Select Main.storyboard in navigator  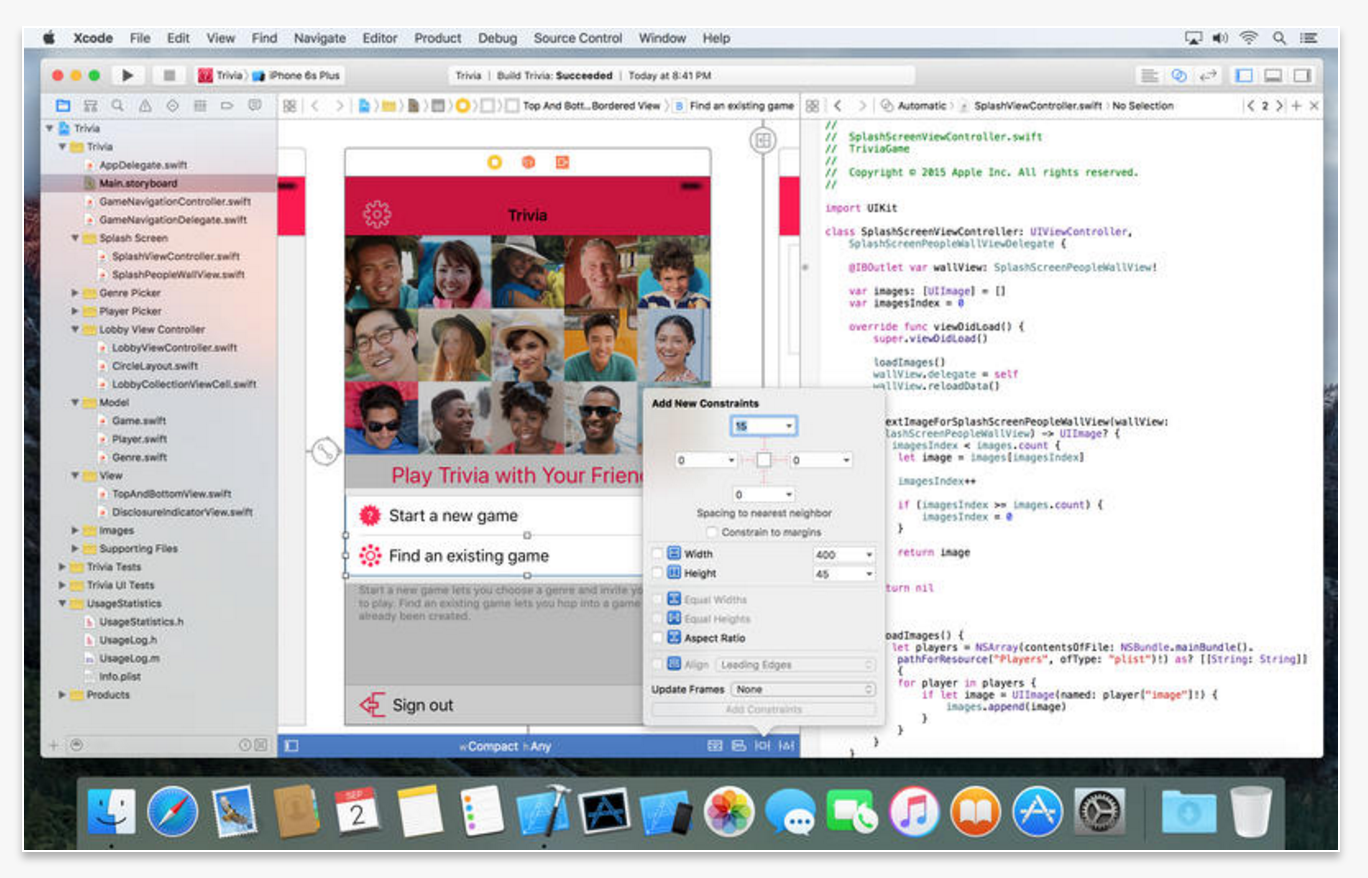pos(138,183)
